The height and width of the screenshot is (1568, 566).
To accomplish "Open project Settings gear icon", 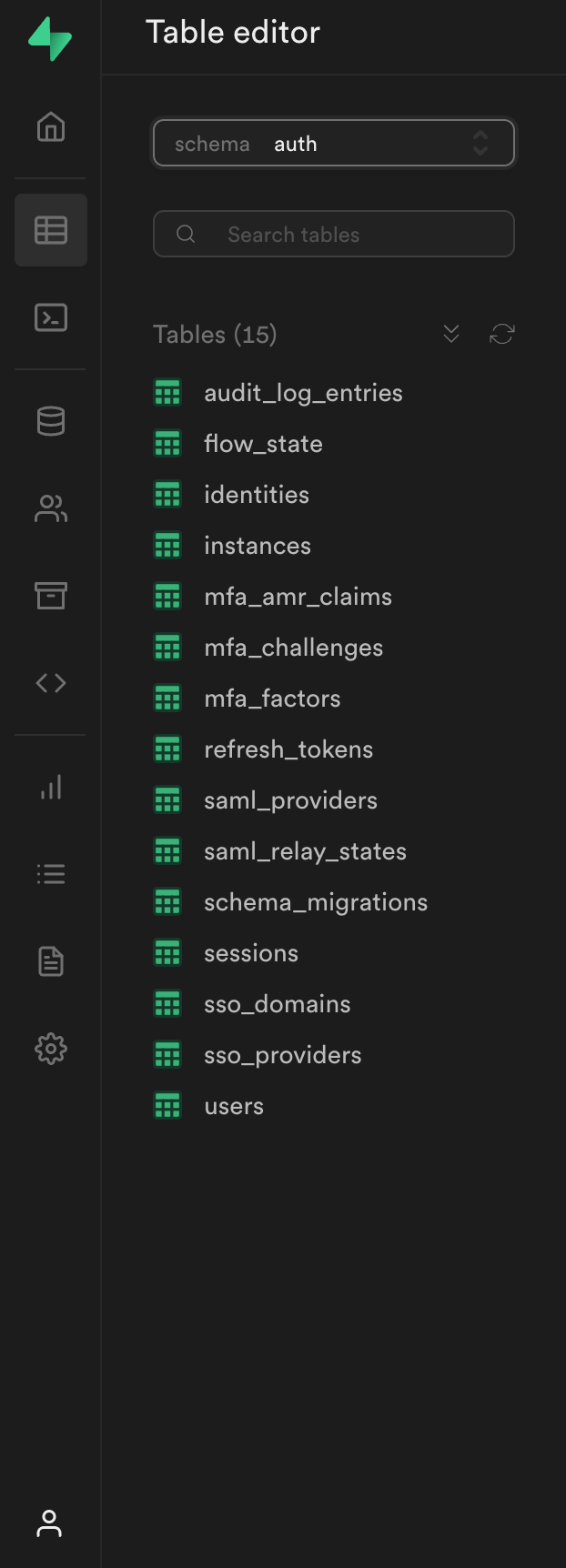I will (51, 1049).
